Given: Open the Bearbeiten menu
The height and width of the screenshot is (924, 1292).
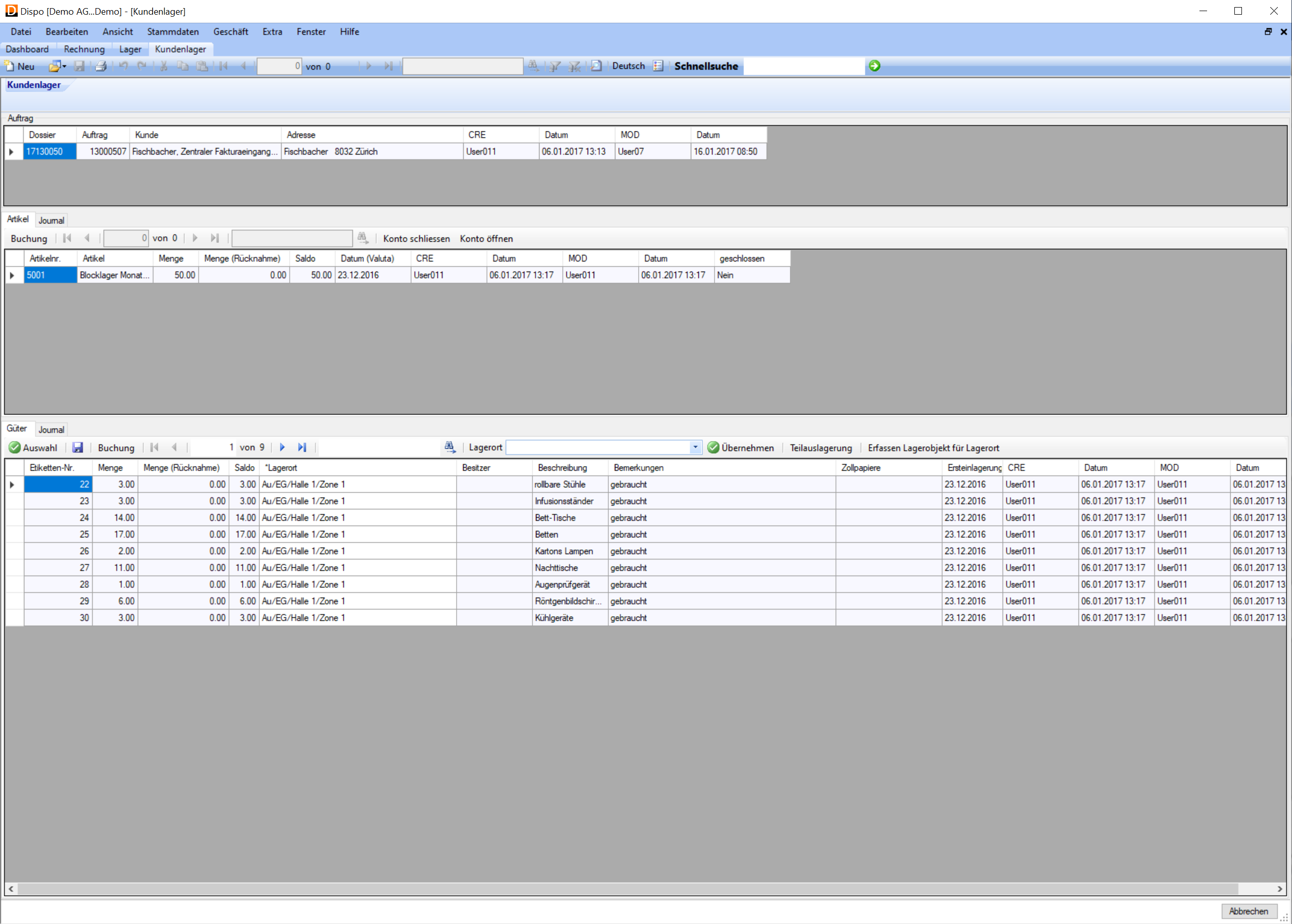Looking at the screenshot, I should click(67, 32).
